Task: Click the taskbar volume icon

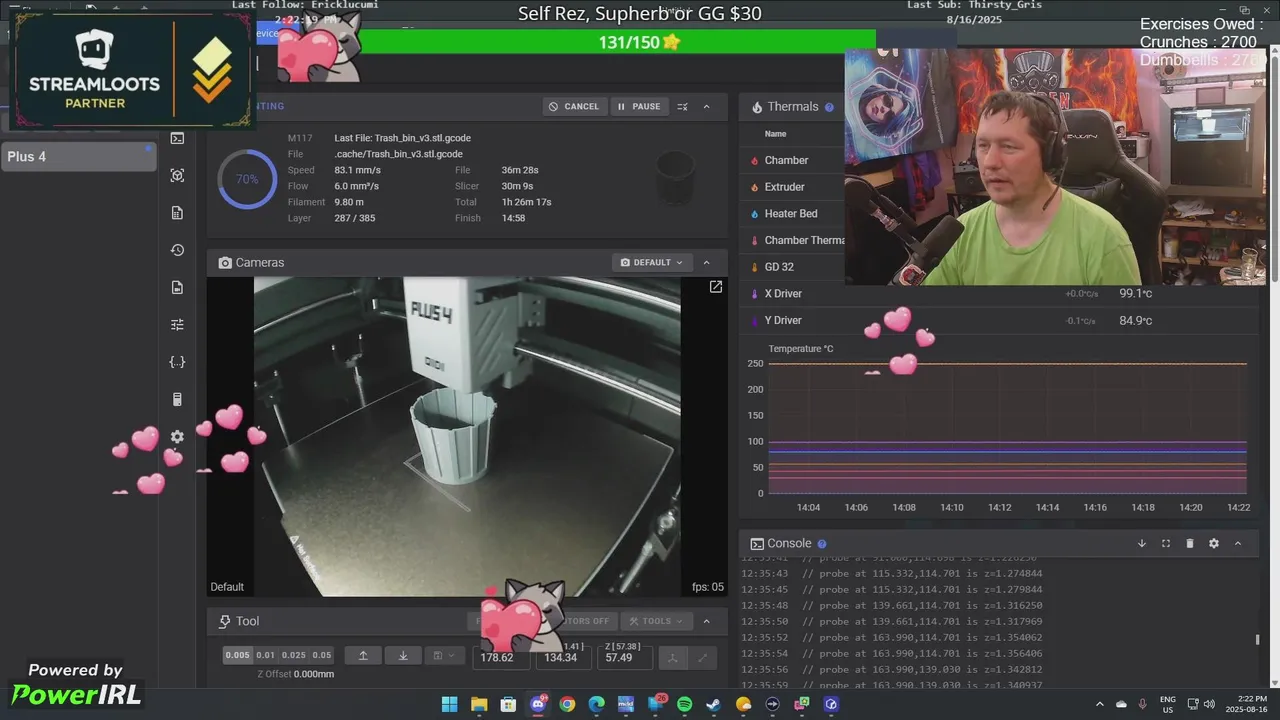Action: 1209,704
